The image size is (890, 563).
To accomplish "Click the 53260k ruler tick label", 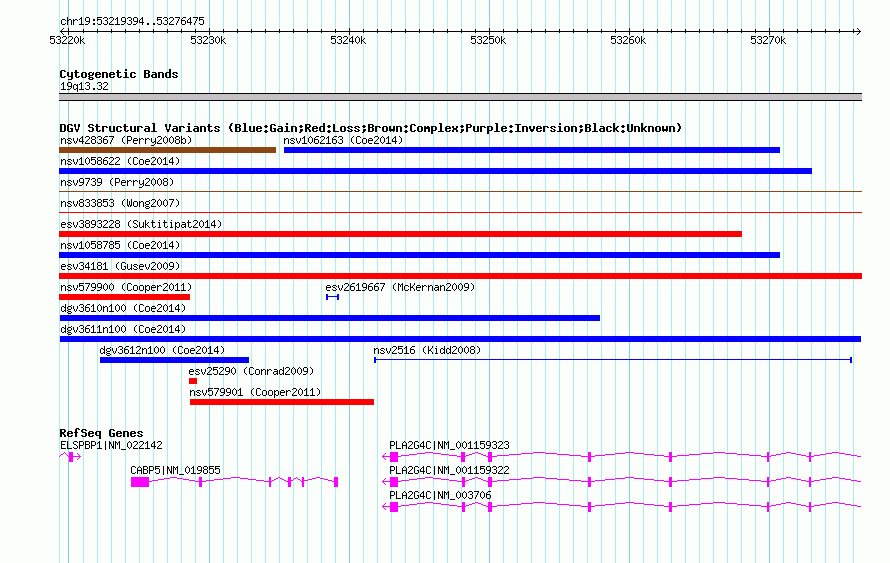I will tap(628, 40).
